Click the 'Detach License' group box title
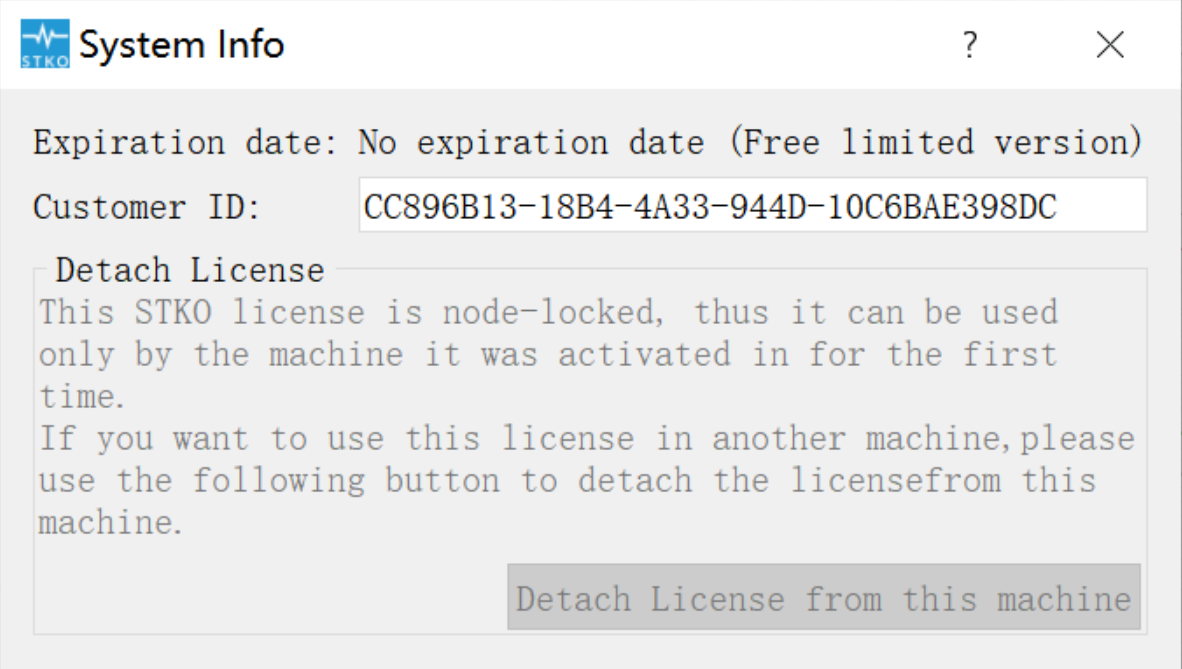1182x669 pixels. 190,270
